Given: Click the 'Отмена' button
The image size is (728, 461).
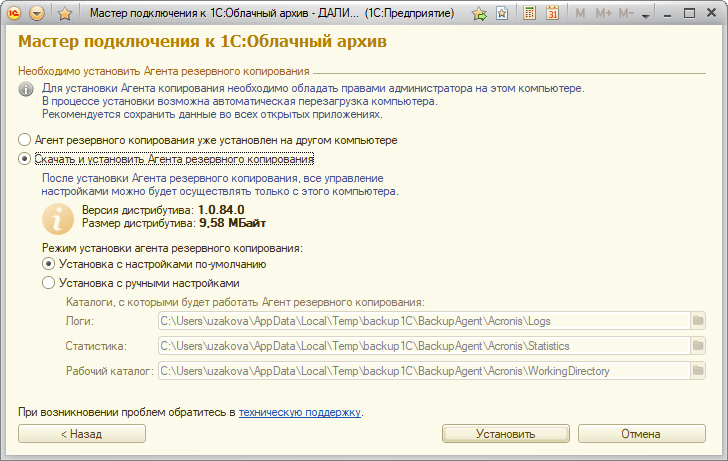Looking at the screenshot, I should tap(642, 434).
